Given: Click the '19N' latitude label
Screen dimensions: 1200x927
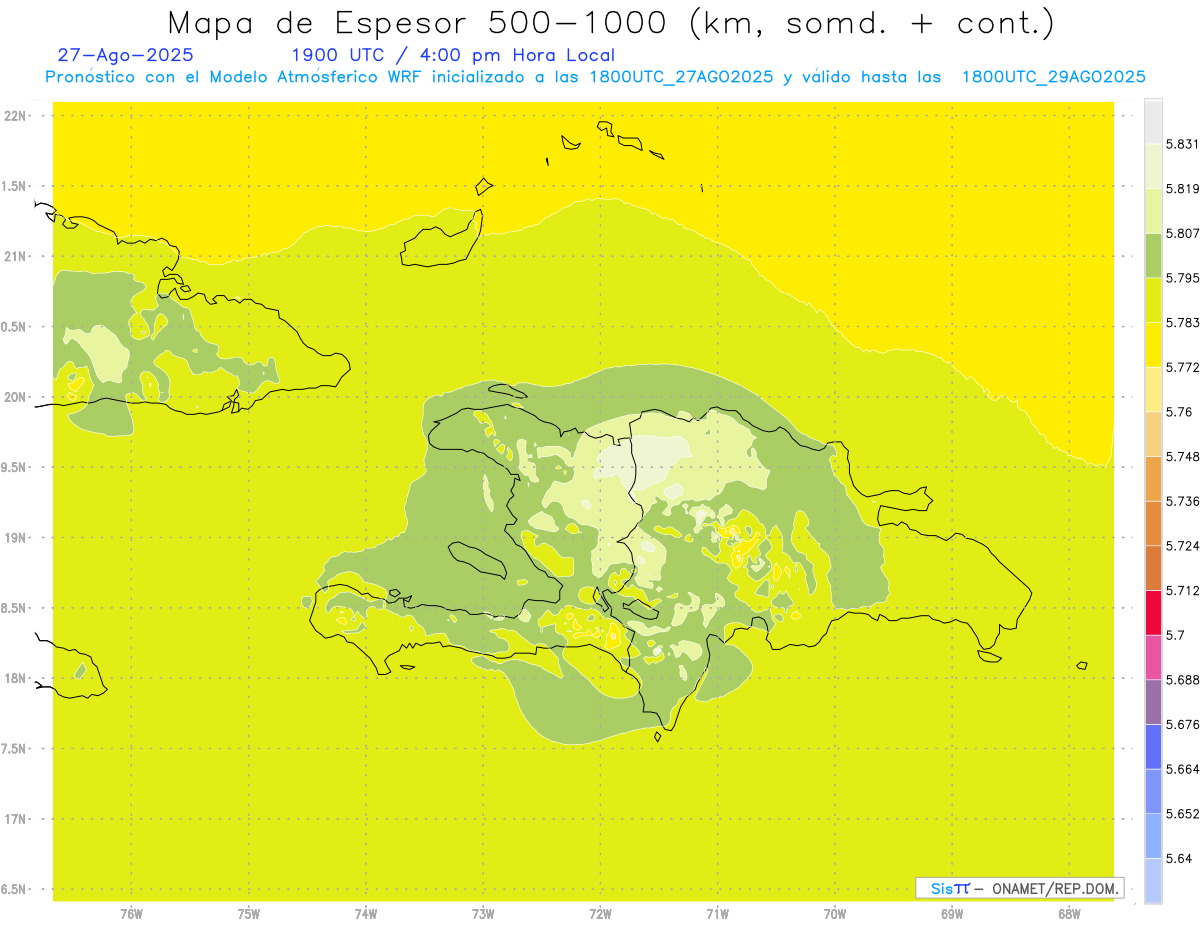Looking at the screenshot, I should pyautogui.click(x=16, y=538).
